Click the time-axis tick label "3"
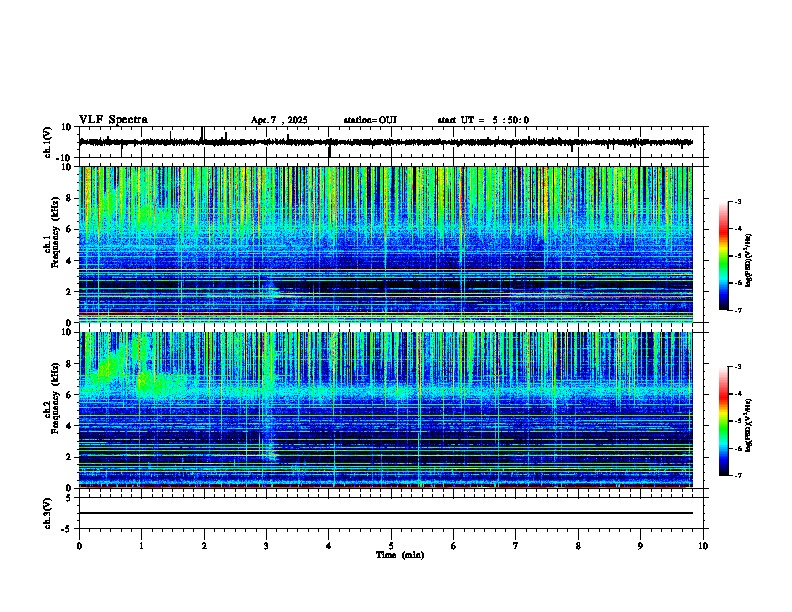Image resolution: width=792 pixels, height=612 pixels. pyautogui.click(x=266, y=546)
